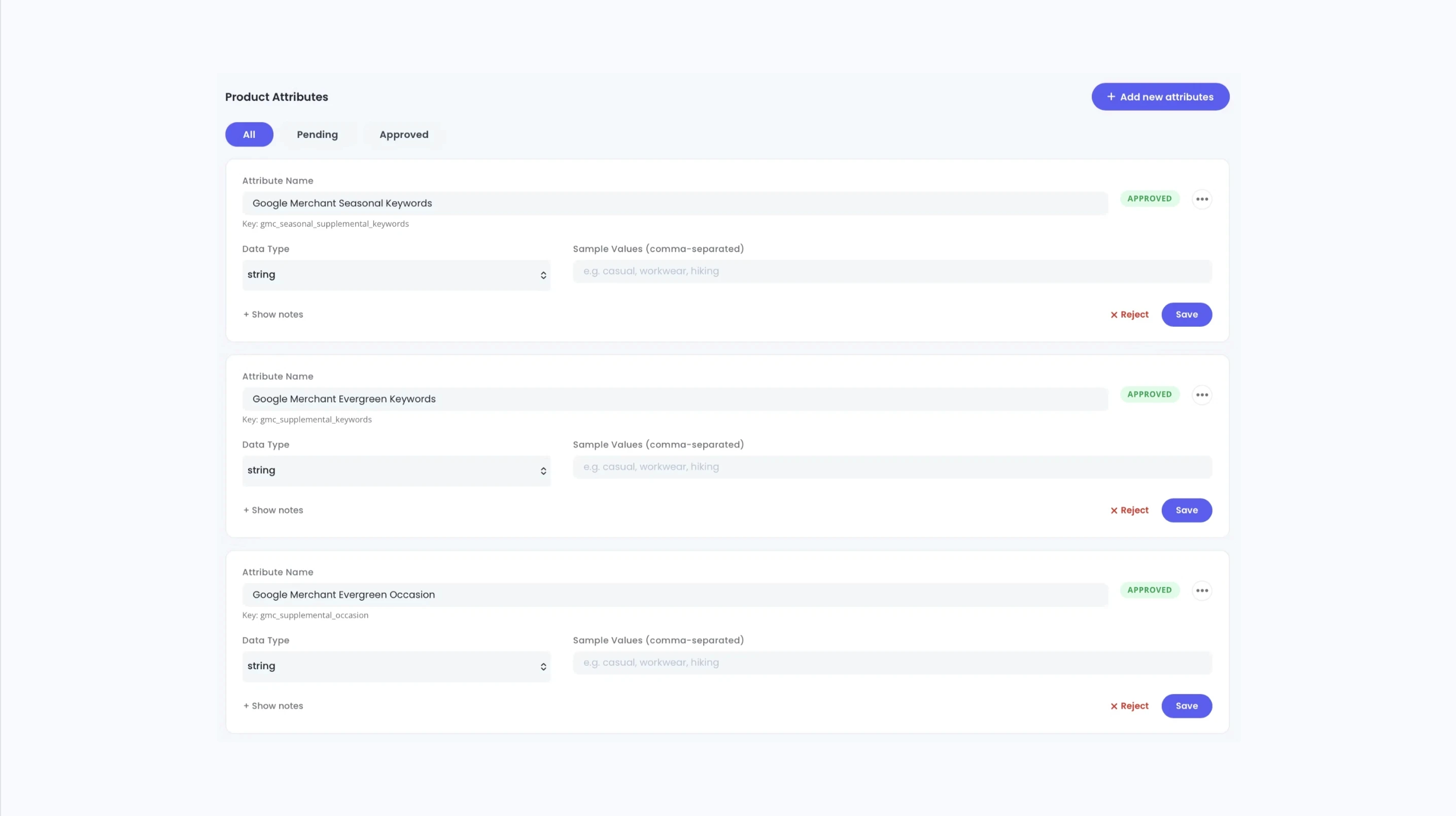1456x816 pixels.
Task: Save the Evergreen Keywords attribute
Action: tap(1187, 510)
